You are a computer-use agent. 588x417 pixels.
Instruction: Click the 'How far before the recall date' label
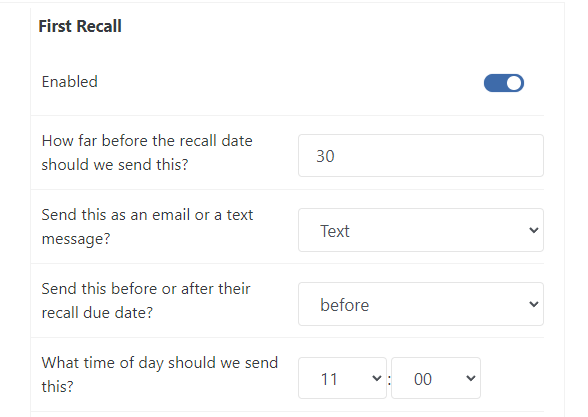point(147,153)
